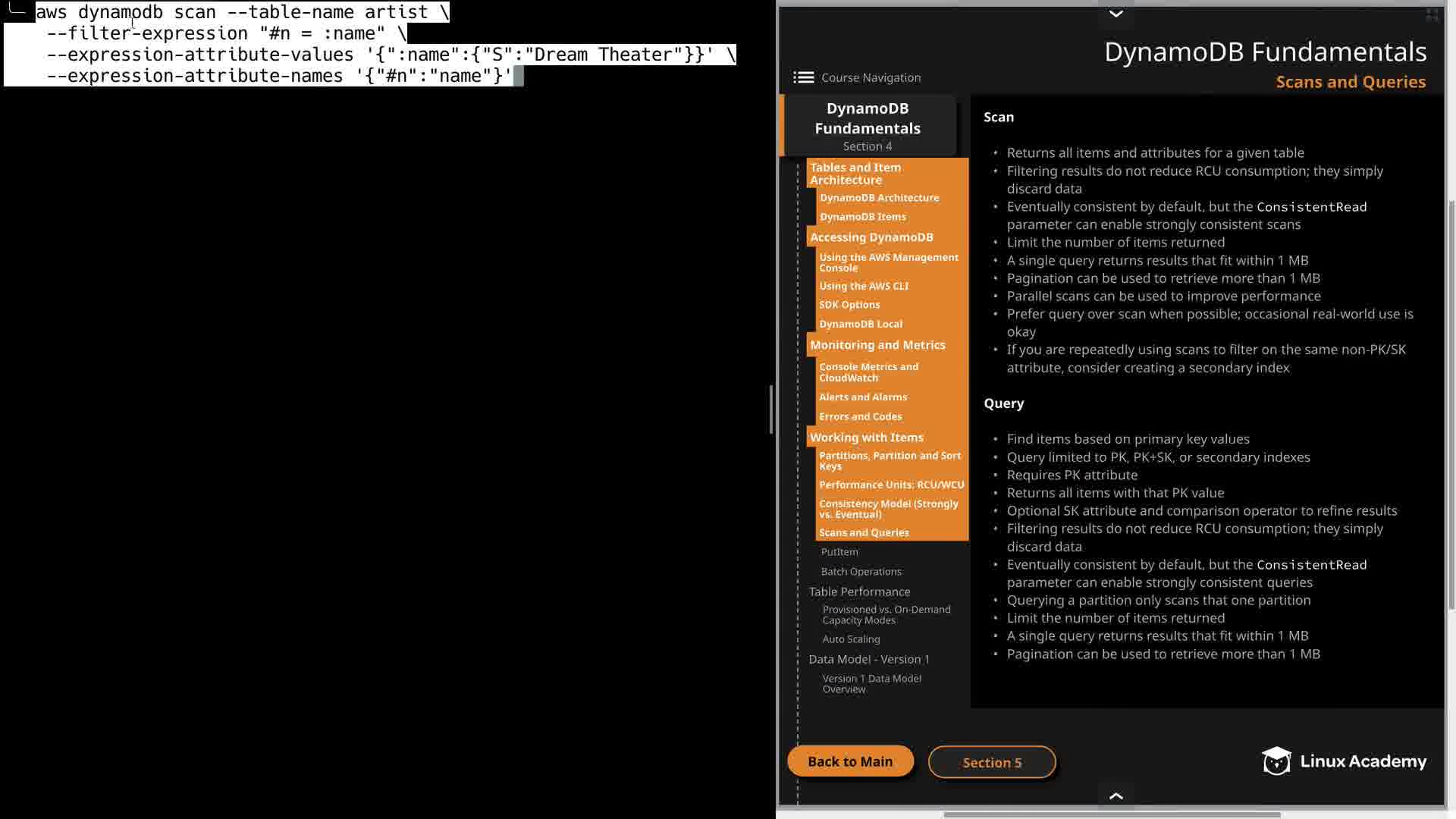Click the terminal pane divider handle
Viewport: 1456px width, 819px height.
point(771,409)
